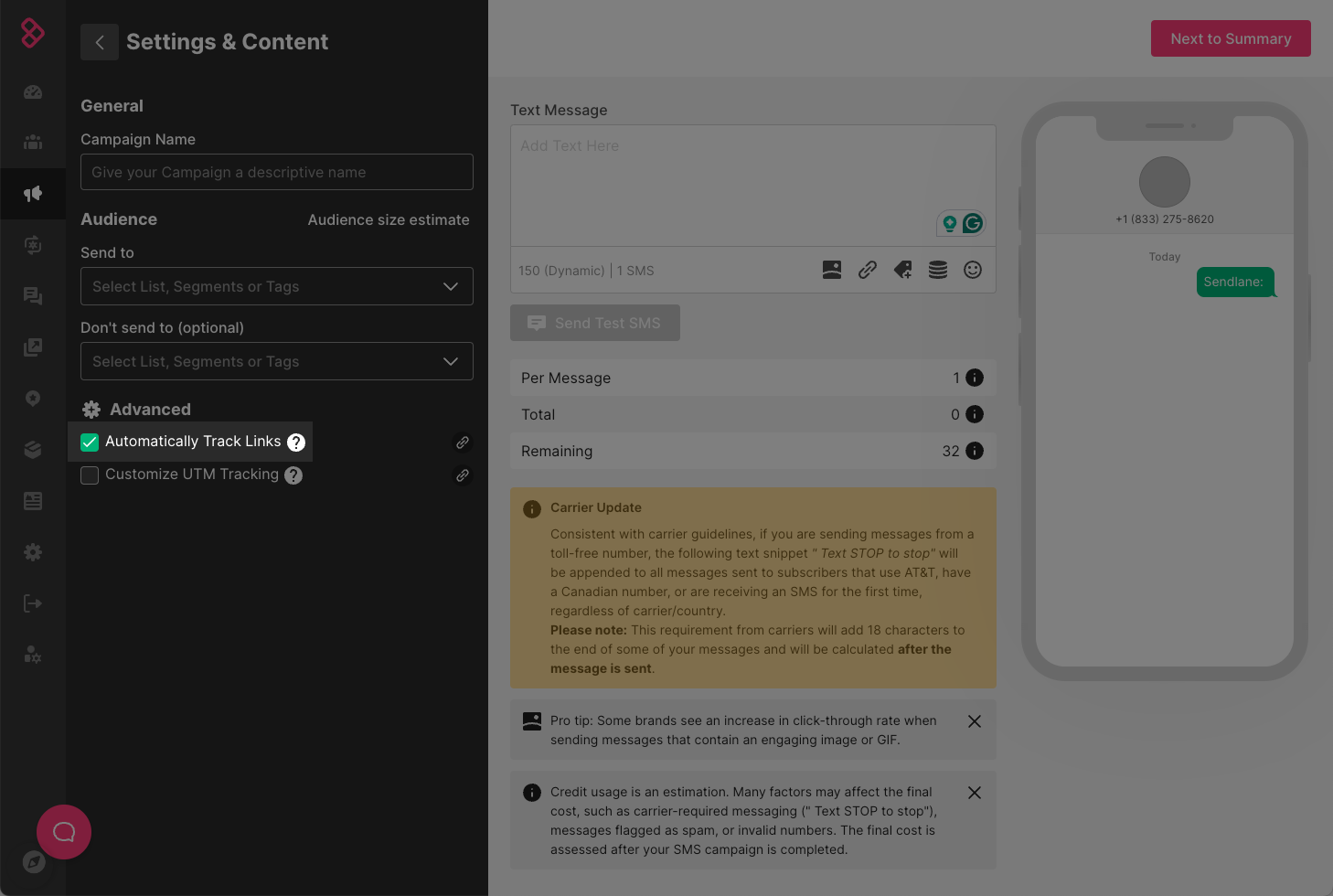Click the insert image icon in SMS toolbar

coord(832,270)
